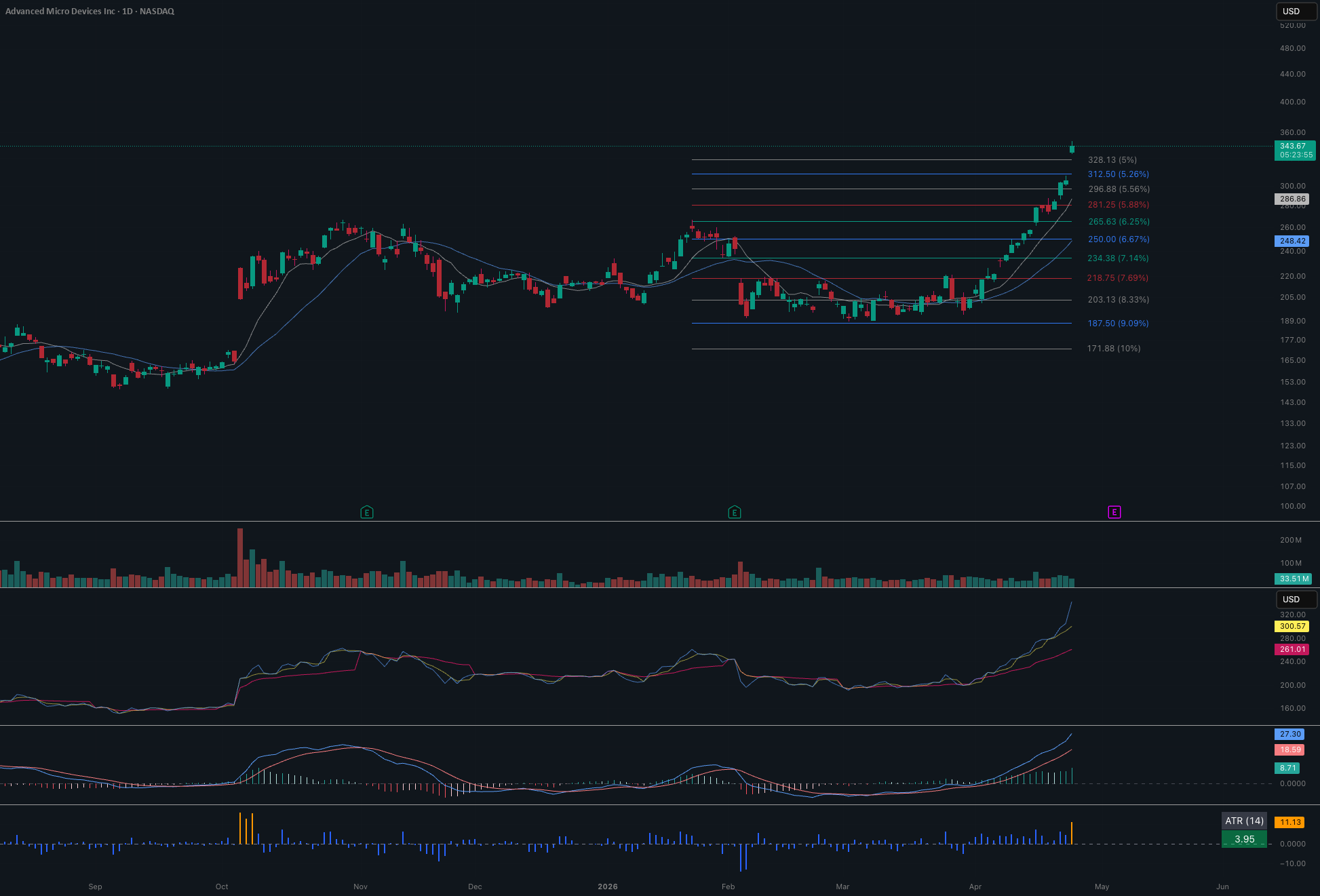Open the USD currency selector on indicator pane
This screenshot has width=1320, height=896.
coord(1296,600)
